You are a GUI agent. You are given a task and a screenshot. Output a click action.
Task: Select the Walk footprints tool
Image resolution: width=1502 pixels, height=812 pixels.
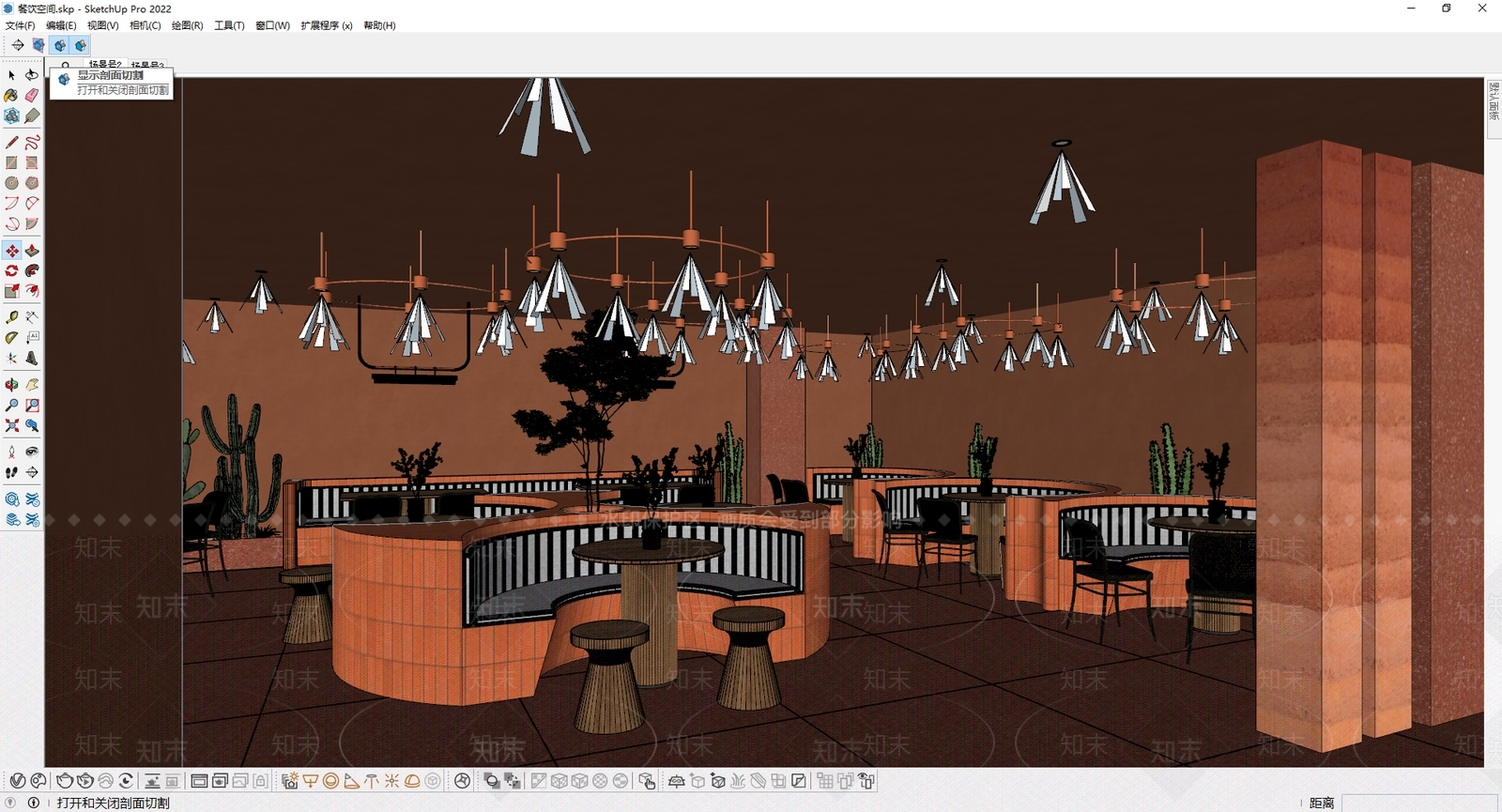11,473
